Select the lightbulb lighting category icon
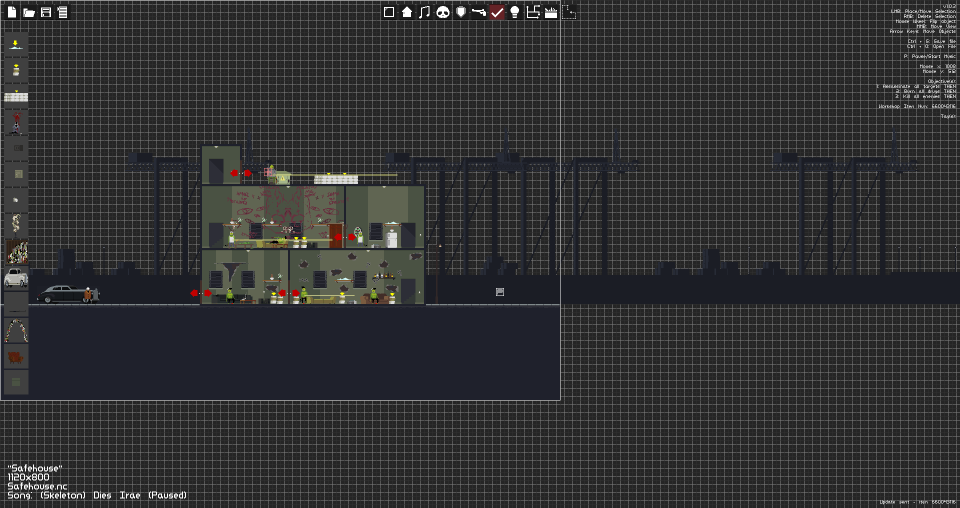This screenshot has width=960, height=508. pyautogui.click(x=515, y=12)
